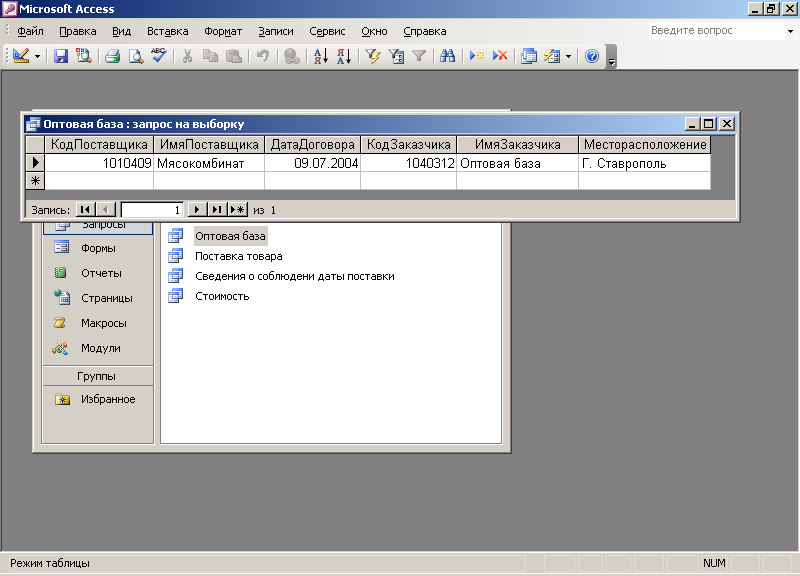Click the New Object icon
800x576 pixels.
[552, 56]
